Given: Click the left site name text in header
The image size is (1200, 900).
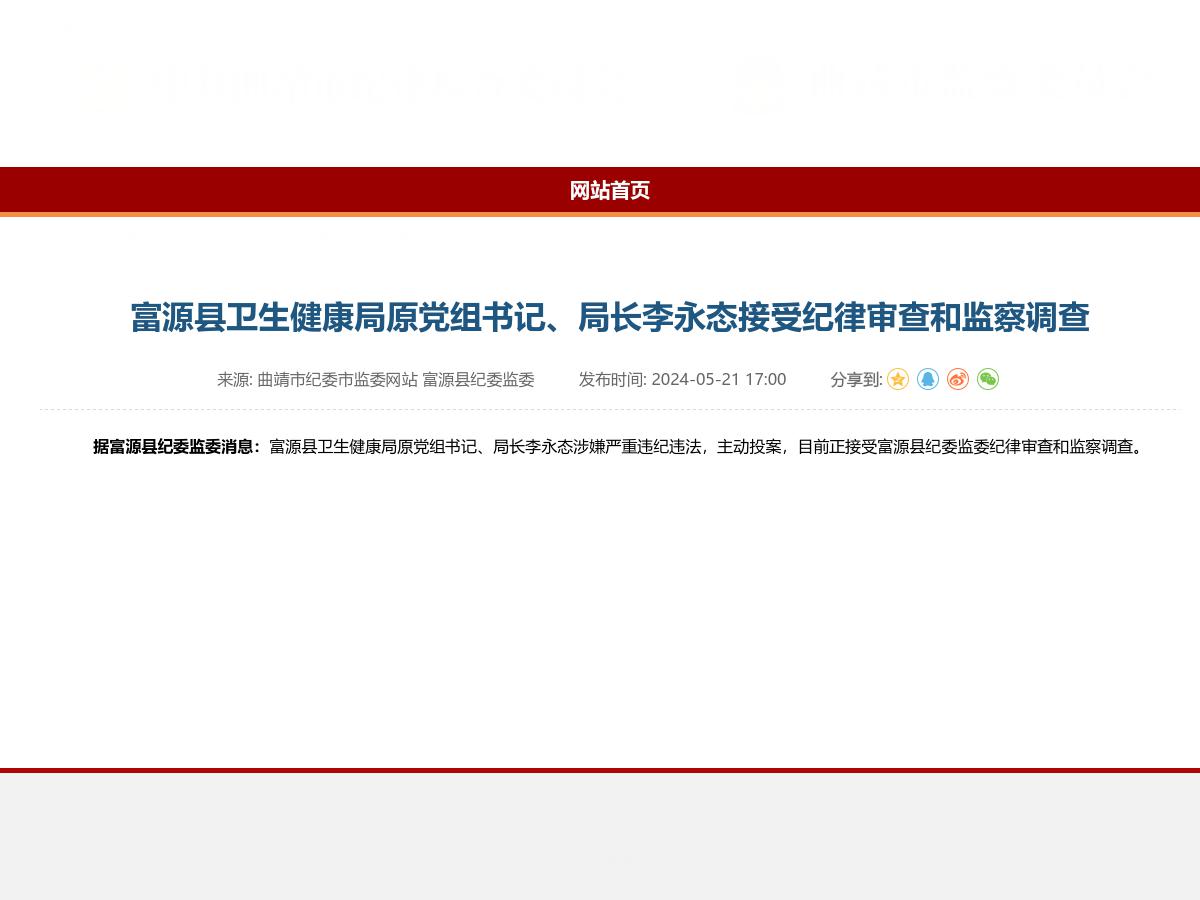Looking at the screenshot, I should 390,83.
